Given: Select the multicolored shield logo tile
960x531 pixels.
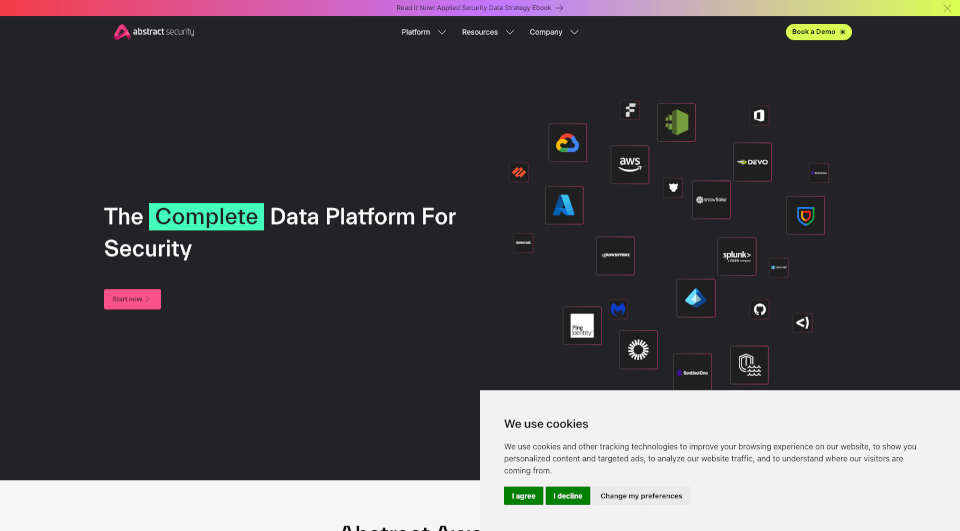Looking at the screenshot, I should (806, 216).
